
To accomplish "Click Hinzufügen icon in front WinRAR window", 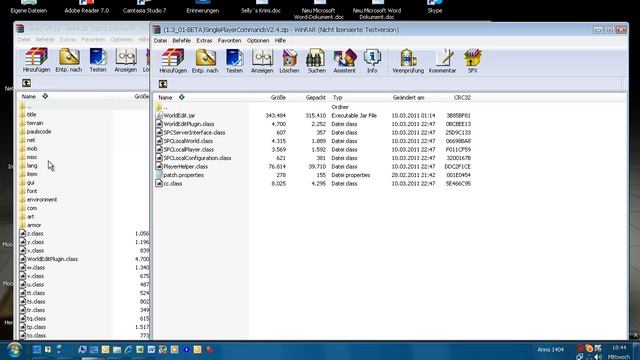I will [x=173, y=61].
